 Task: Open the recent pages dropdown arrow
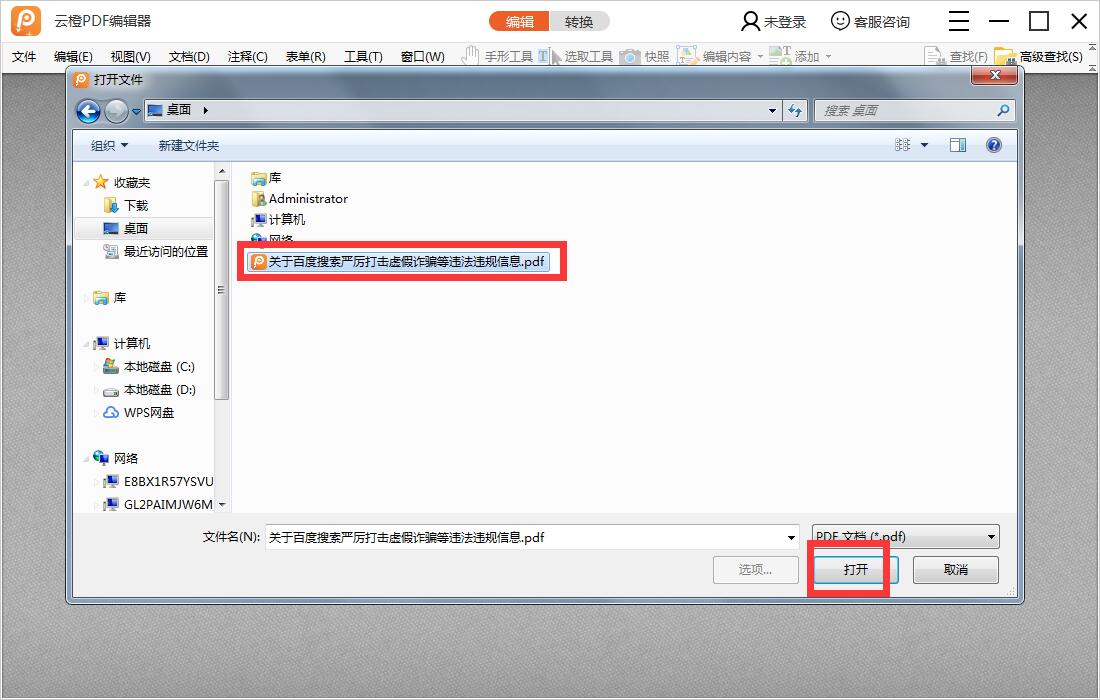point(136,111)
